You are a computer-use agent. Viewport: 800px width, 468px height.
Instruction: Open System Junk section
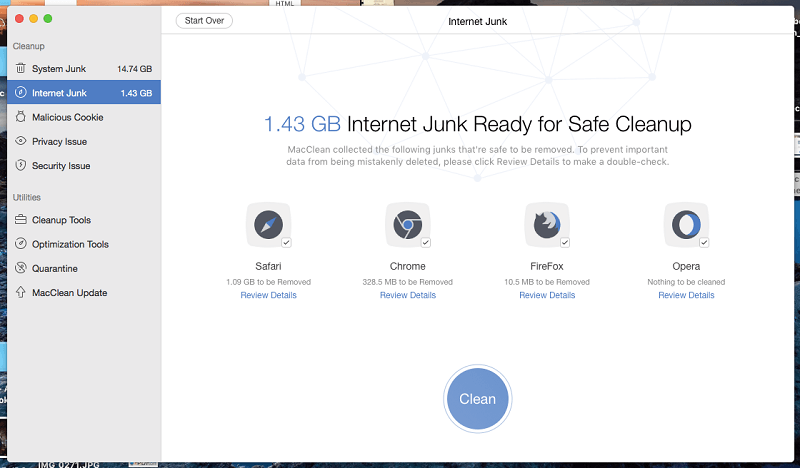(x=84, y=68)
